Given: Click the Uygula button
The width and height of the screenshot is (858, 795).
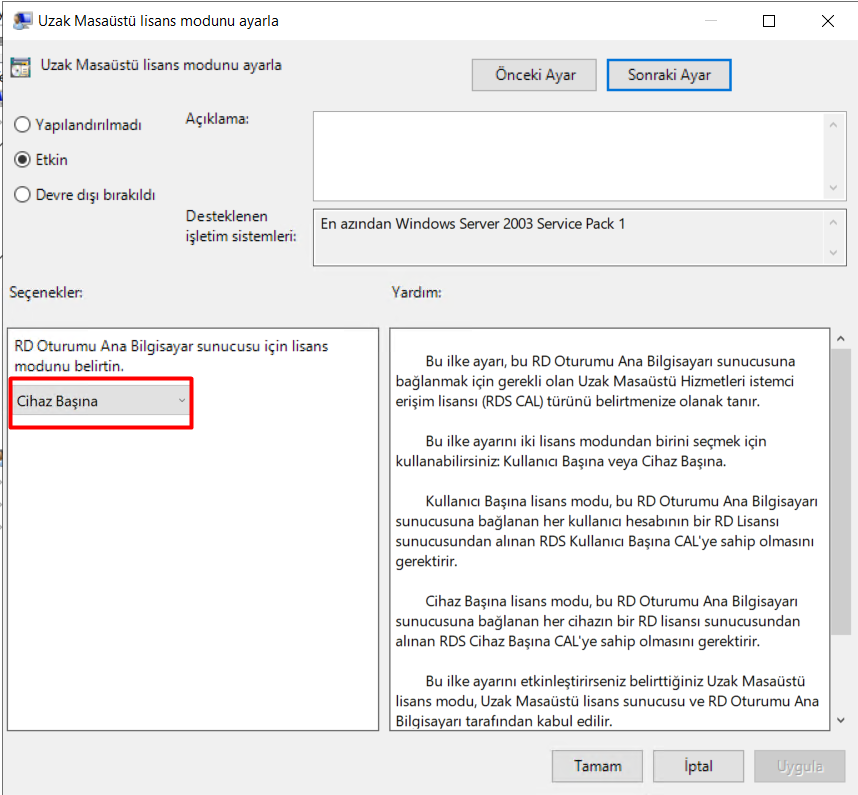Looking at the screenshot, I should (x=799, y=766).
